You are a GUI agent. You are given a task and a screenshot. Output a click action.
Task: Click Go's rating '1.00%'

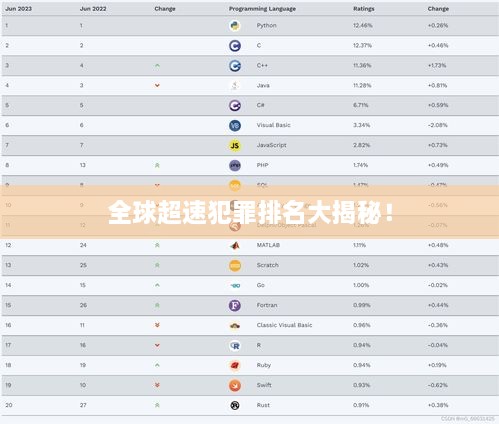pyautogui.click(x=361, y=285)
